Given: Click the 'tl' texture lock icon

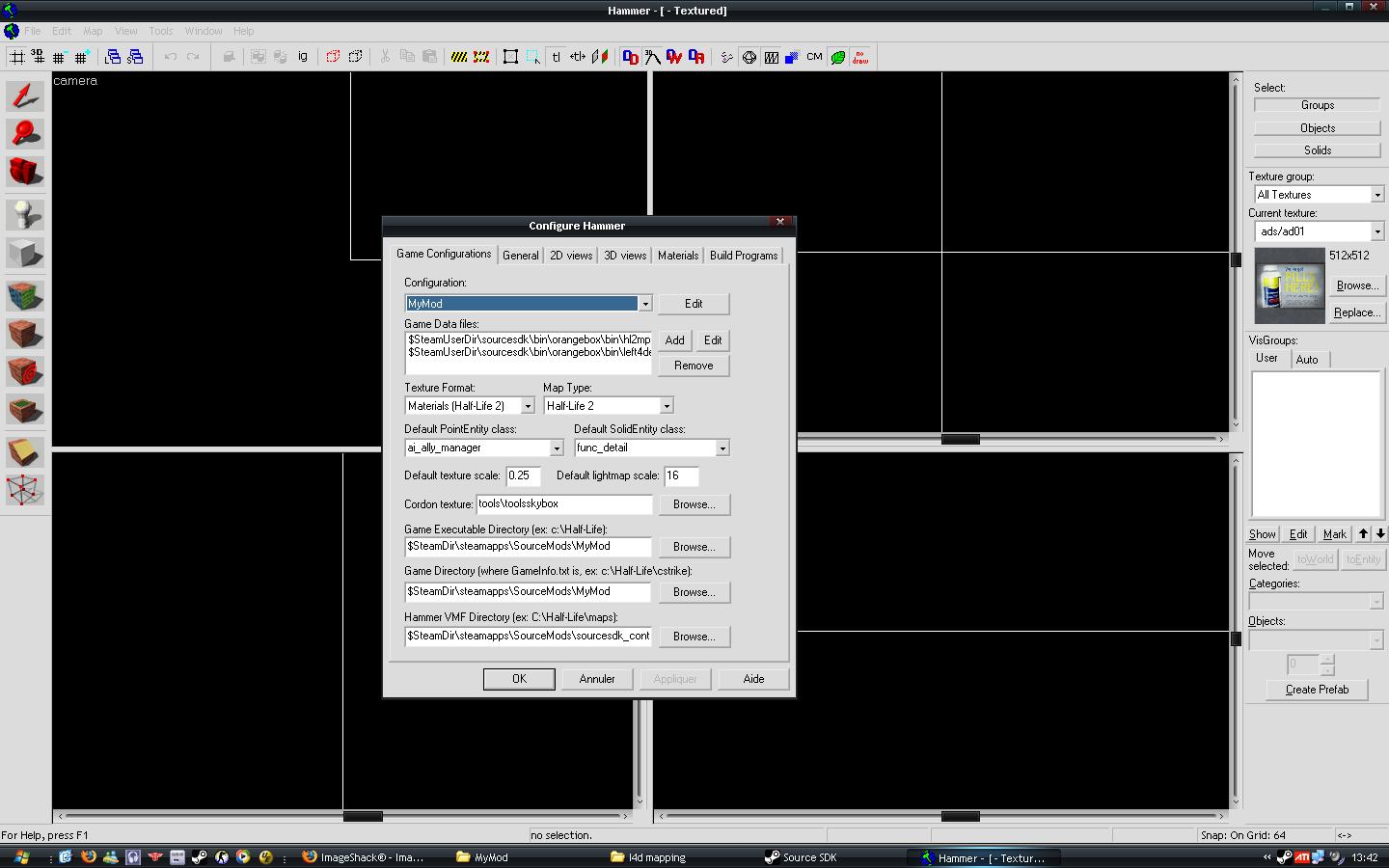Looking at the screenshot, I should point(557,57).
